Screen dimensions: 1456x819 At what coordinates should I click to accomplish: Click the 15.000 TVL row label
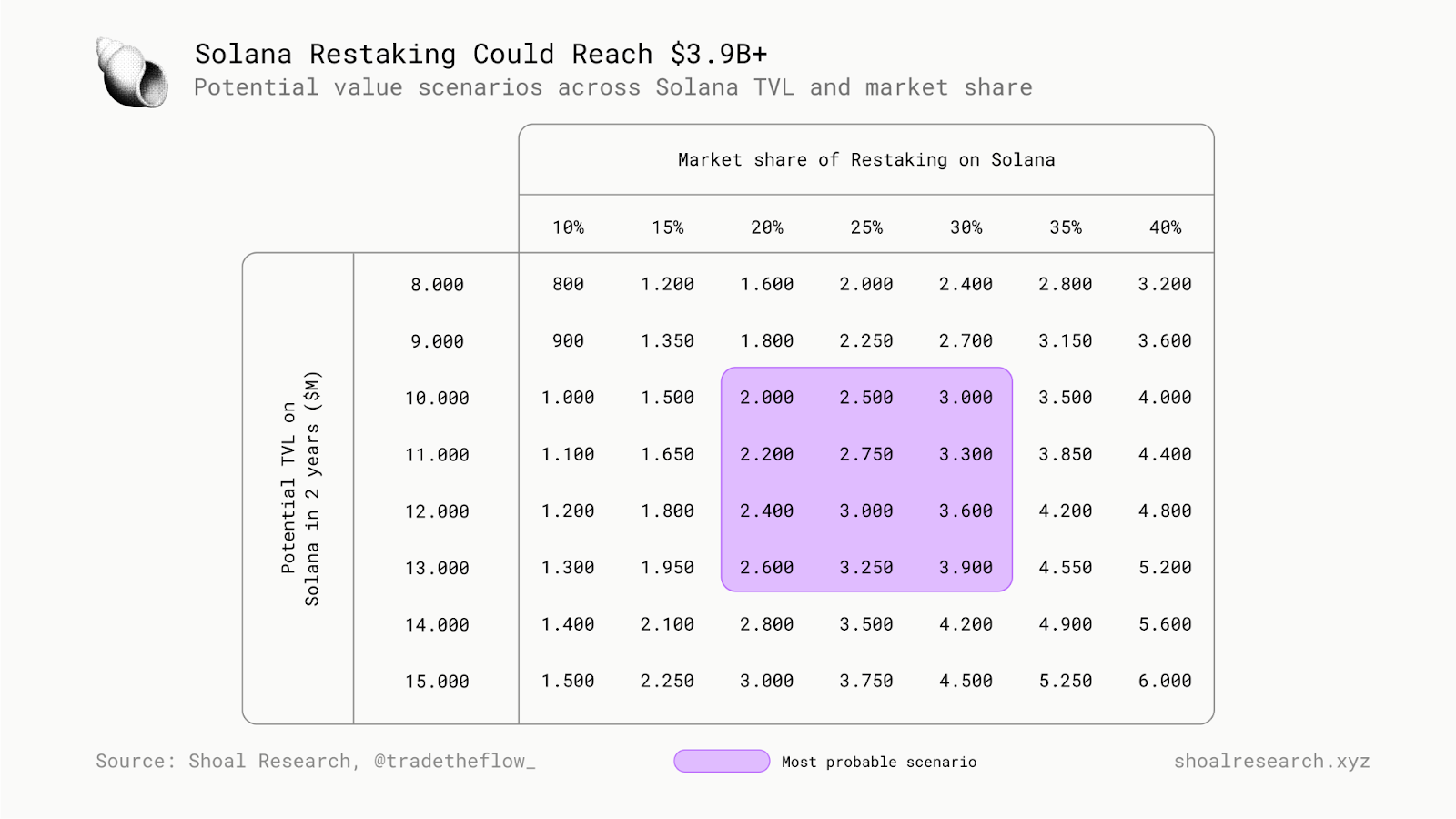pos(437,682)
